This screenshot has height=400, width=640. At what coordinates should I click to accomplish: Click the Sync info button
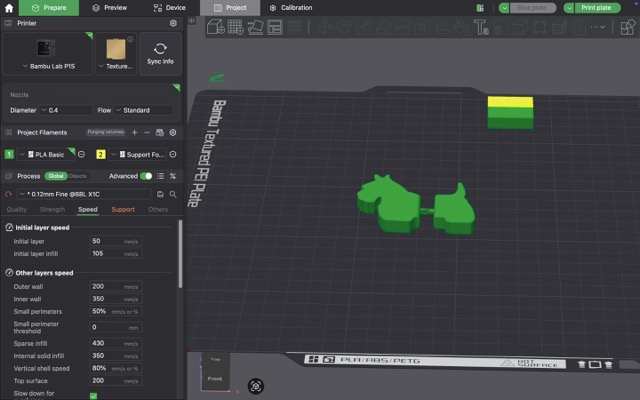coord(160,54)
